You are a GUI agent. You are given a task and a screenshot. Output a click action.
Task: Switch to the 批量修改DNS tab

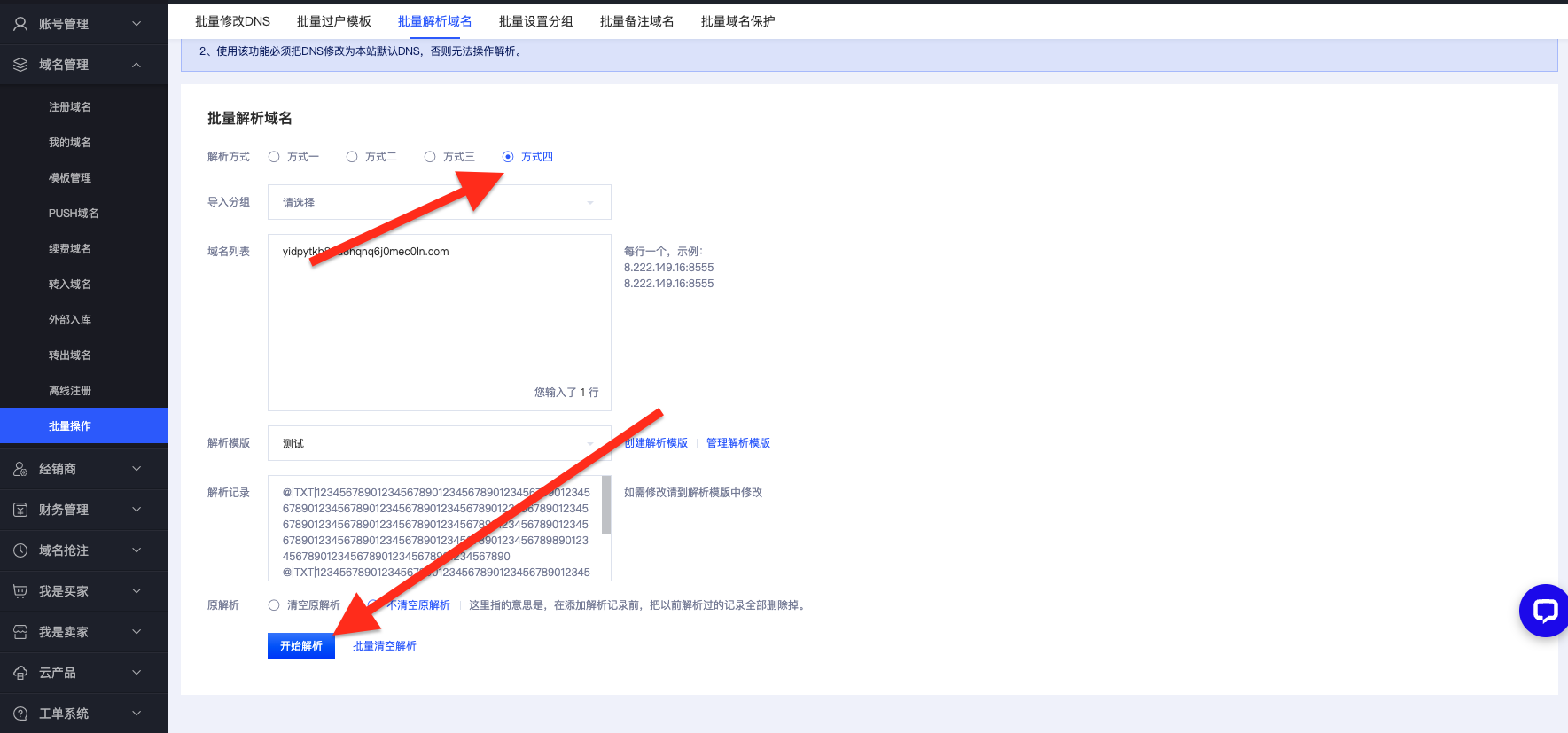pyautogui.click(x=232, y=21)
